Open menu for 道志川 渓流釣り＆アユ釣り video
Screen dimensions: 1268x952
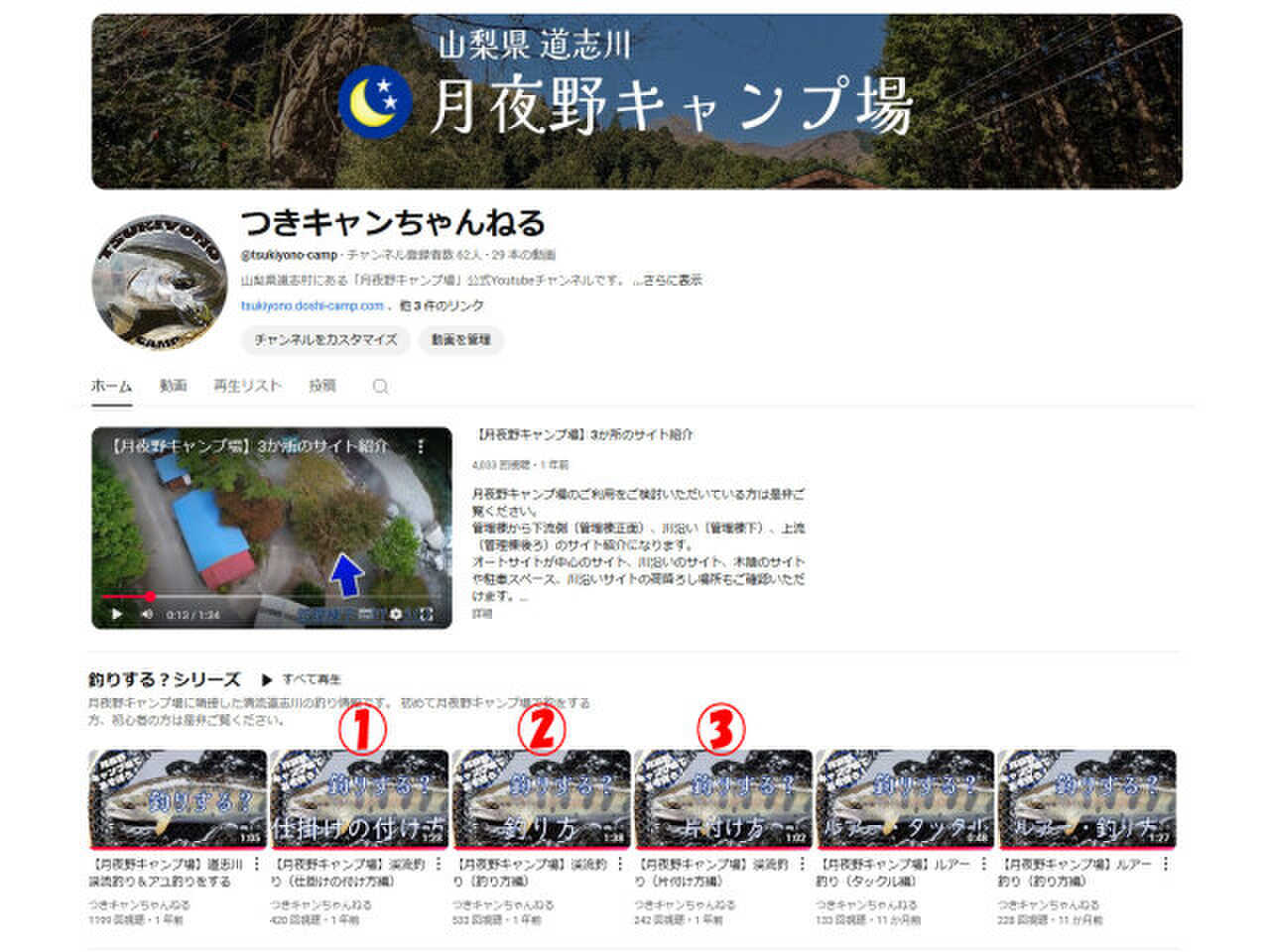[x=257, y=865]
